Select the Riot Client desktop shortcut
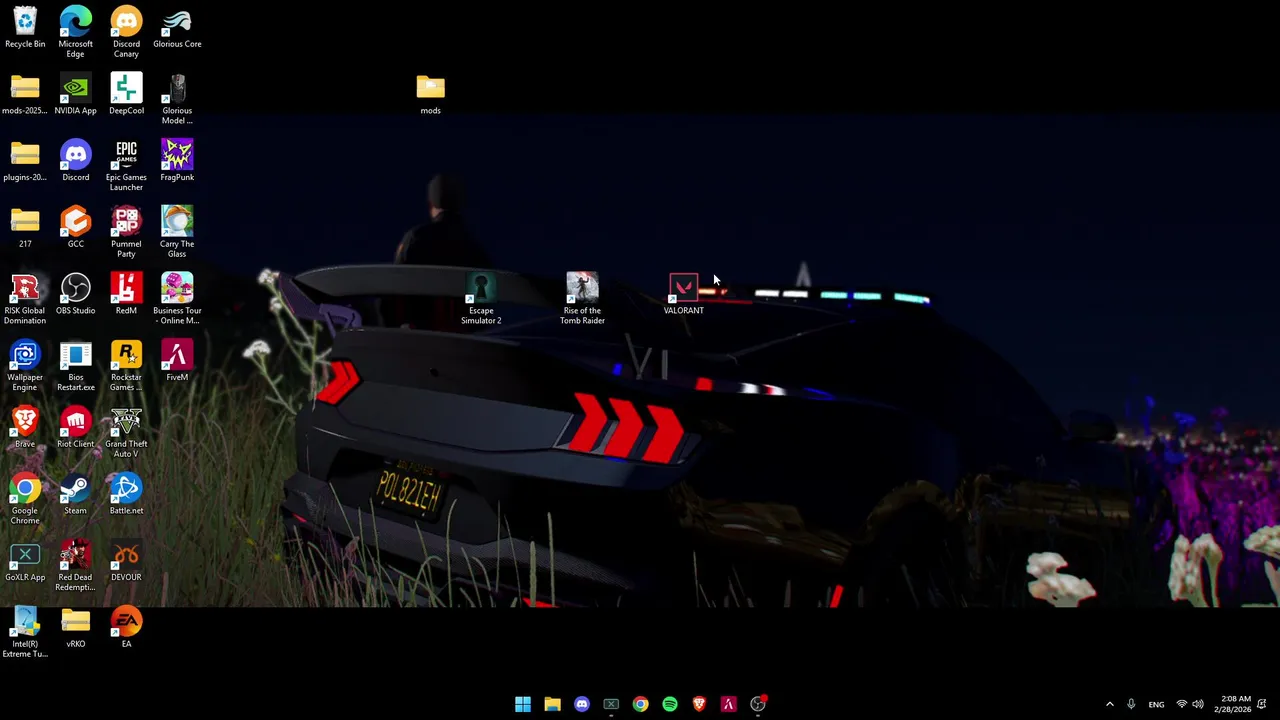 [x=75, y=428]
